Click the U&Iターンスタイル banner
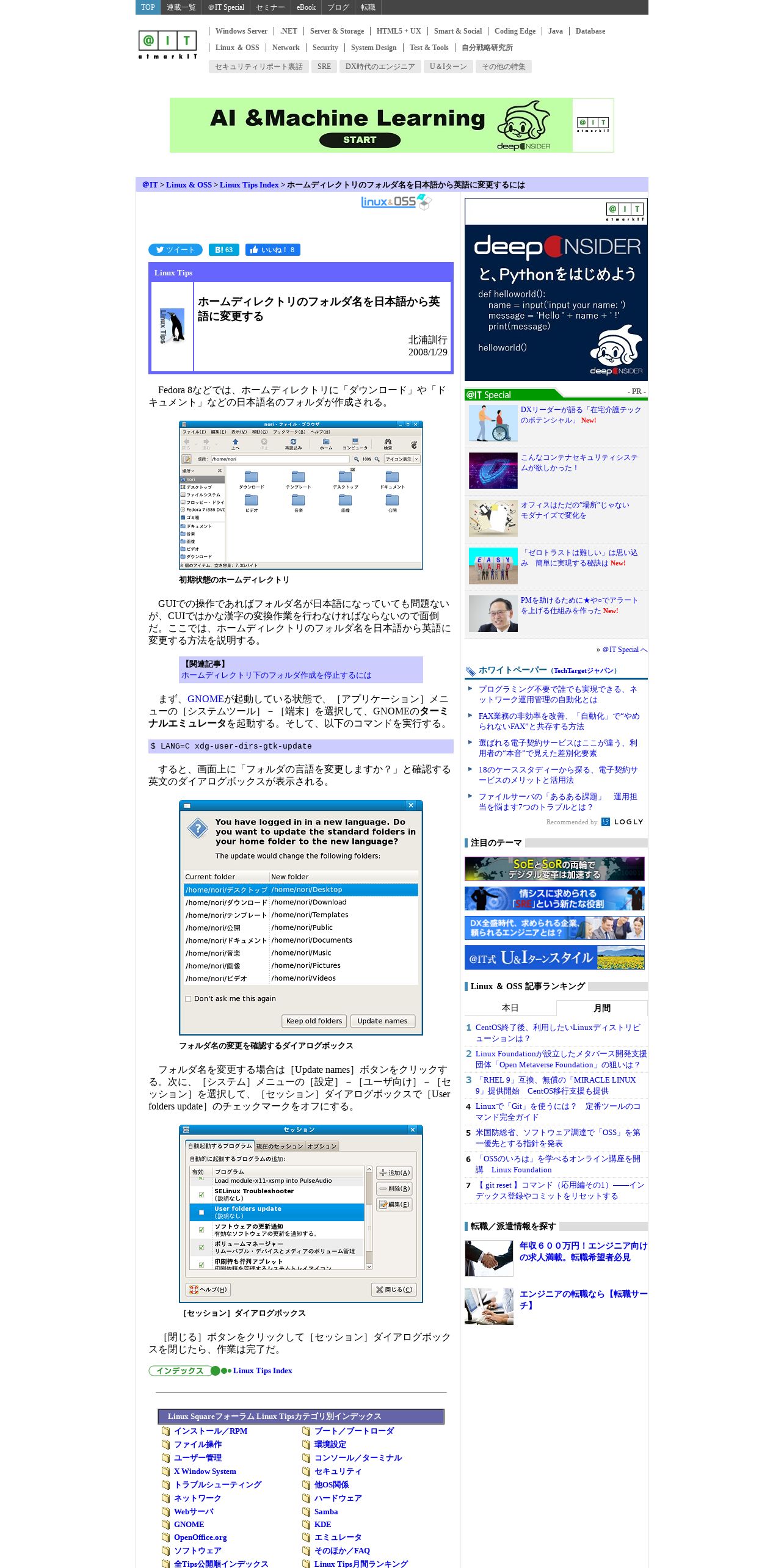The width and height of the screenshot is (784, 1568). coord(554,957)
